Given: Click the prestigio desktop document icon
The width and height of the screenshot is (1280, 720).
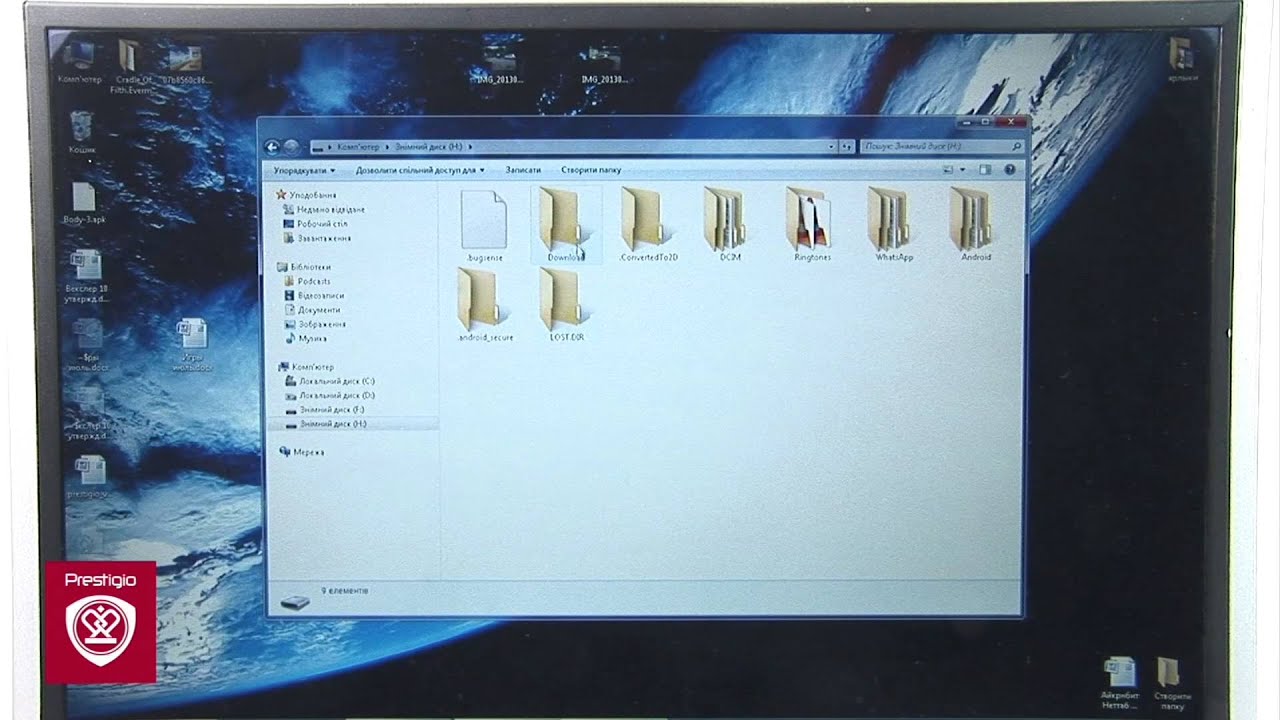Looking at the screenshot, I should point(88,477).
